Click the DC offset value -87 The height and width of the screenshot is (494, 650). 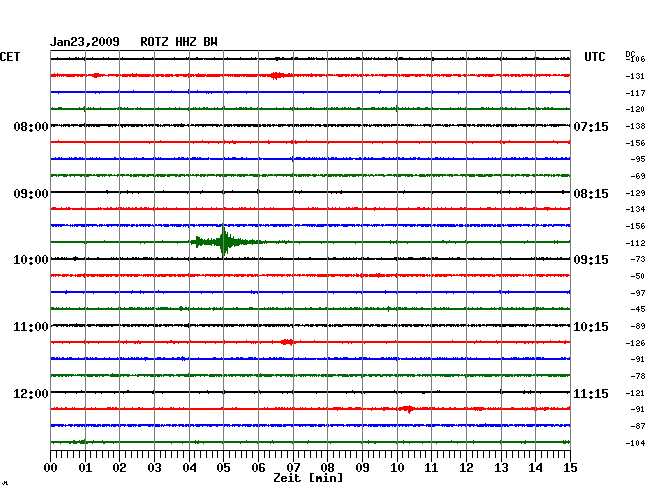[x=637, y=426]
